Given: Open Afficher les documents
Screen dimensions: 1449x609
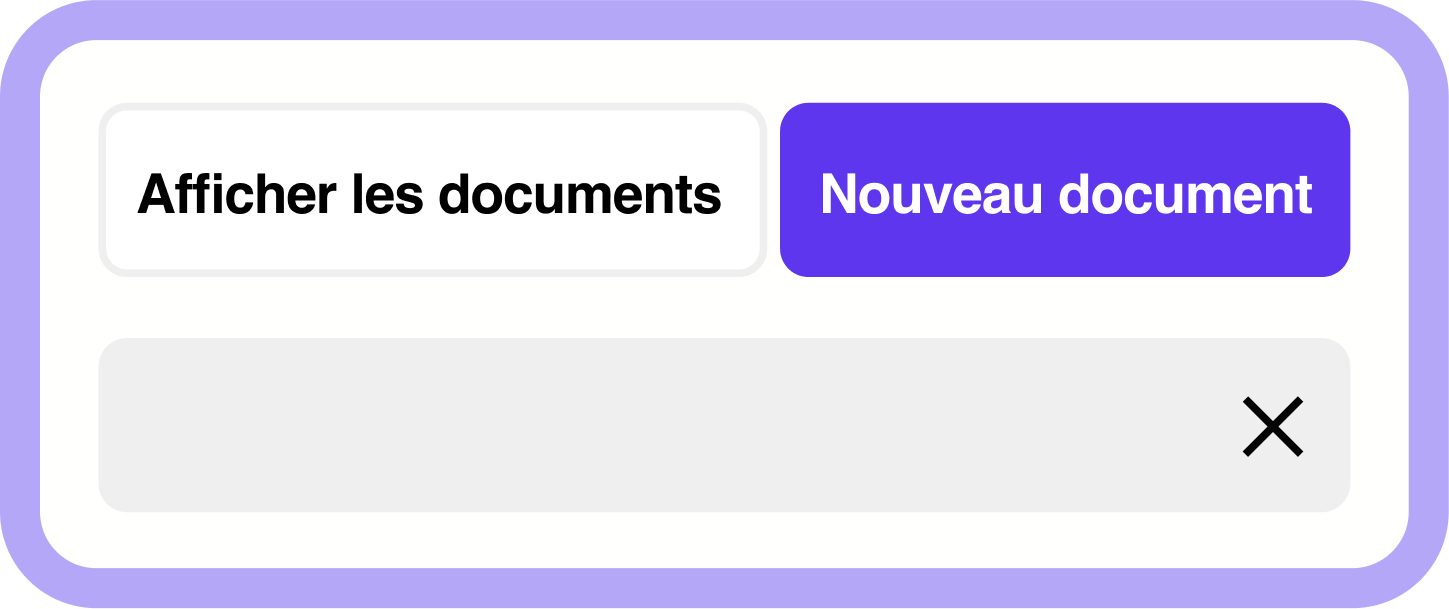Looking at the screenshot, I should coord(432,190).
